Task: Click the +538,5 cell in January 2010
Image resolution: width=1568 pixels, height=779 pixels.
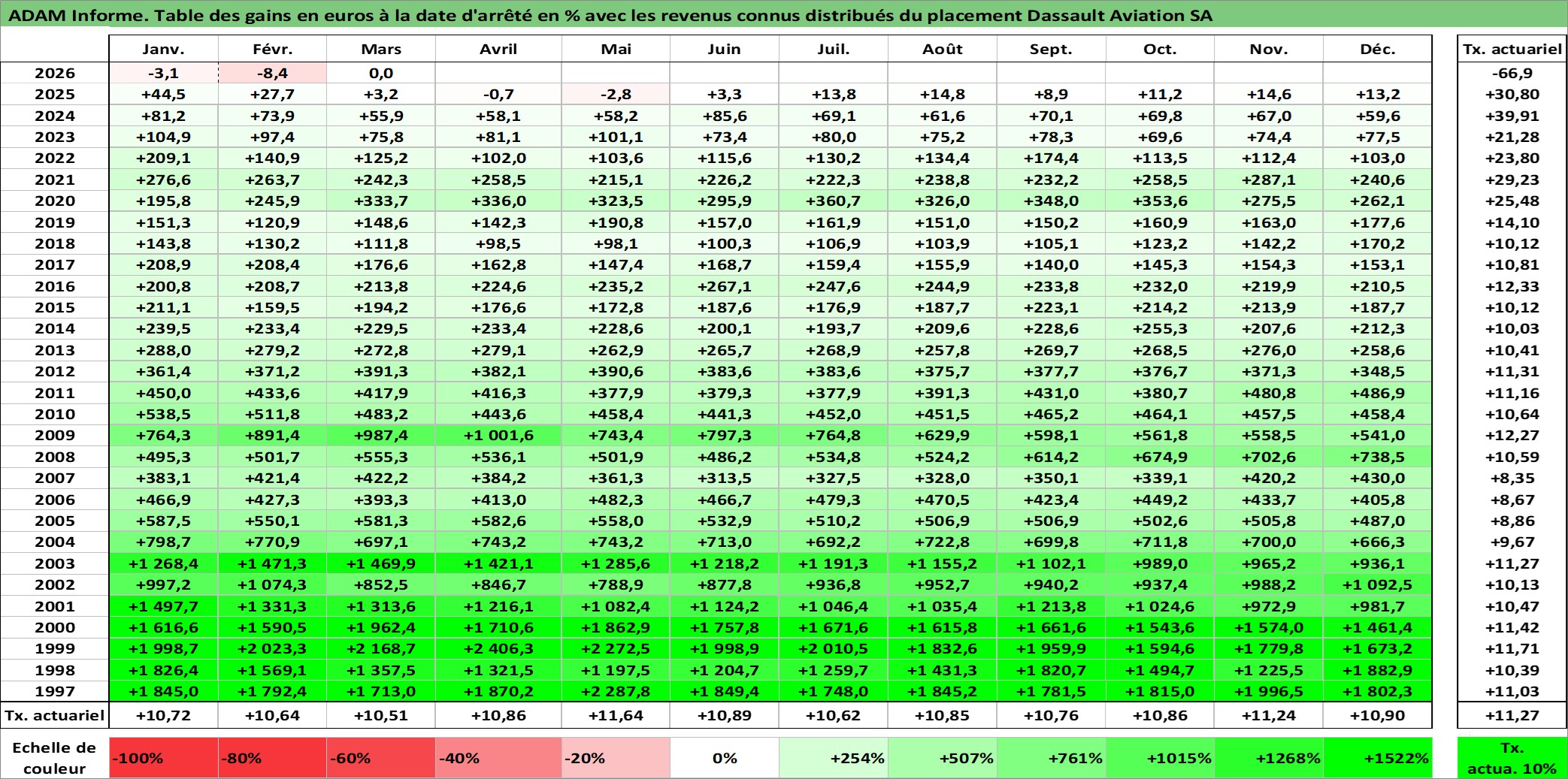Action: (163, 414)
